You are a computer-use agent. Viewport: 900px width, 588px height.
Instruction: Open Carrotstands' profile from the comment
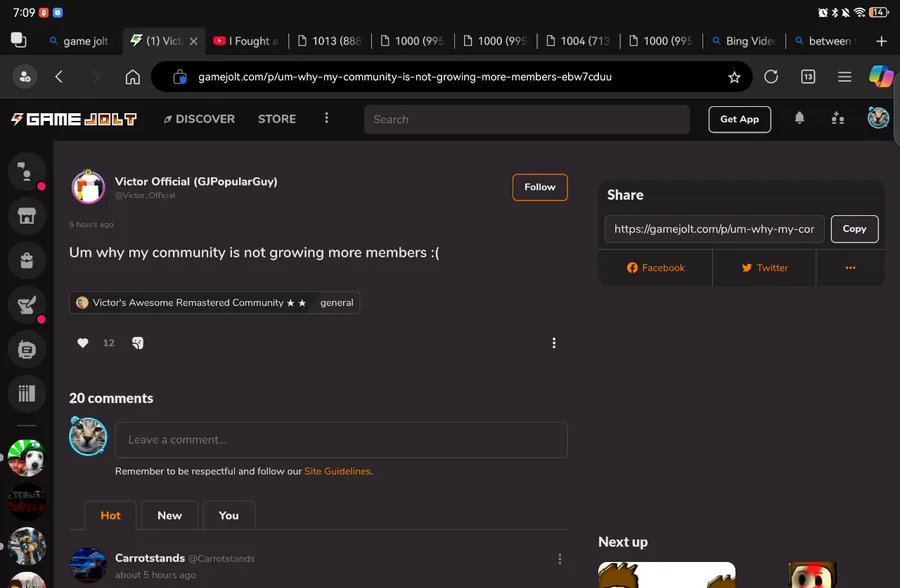click(150, 558)
